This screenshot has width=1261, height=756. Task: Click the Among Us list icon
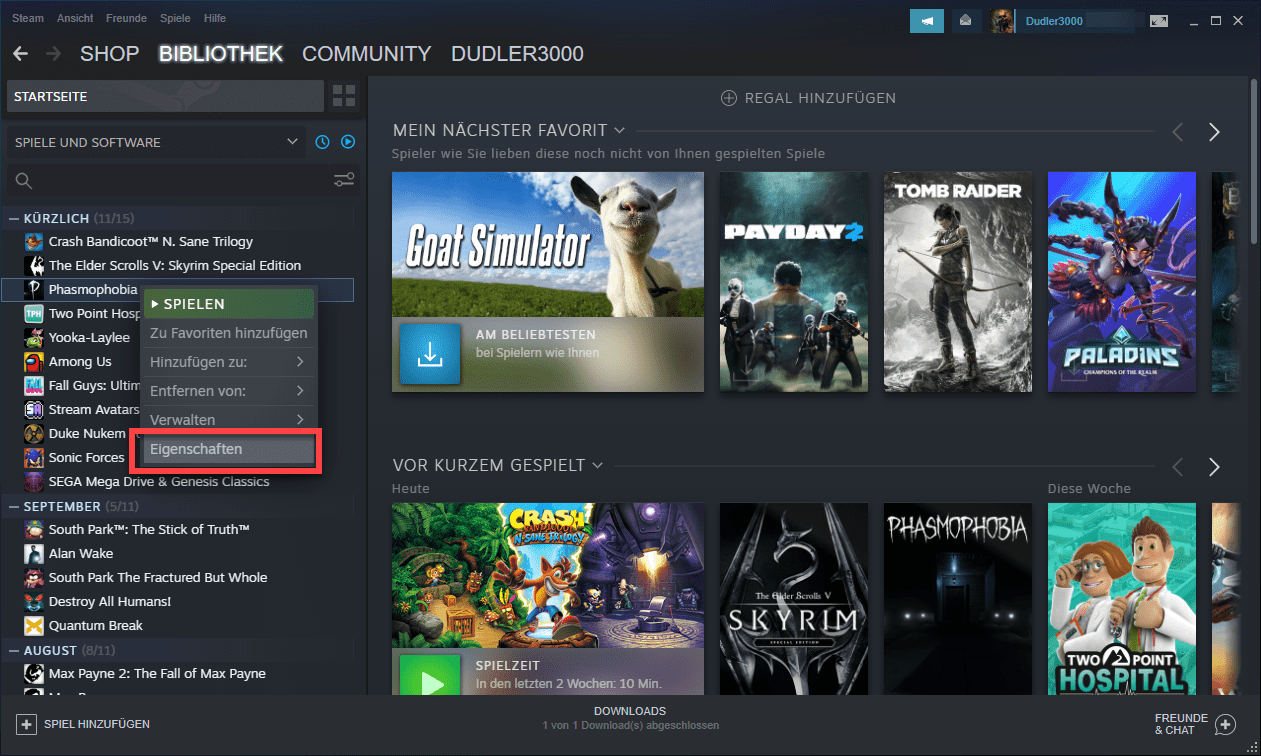34,361
